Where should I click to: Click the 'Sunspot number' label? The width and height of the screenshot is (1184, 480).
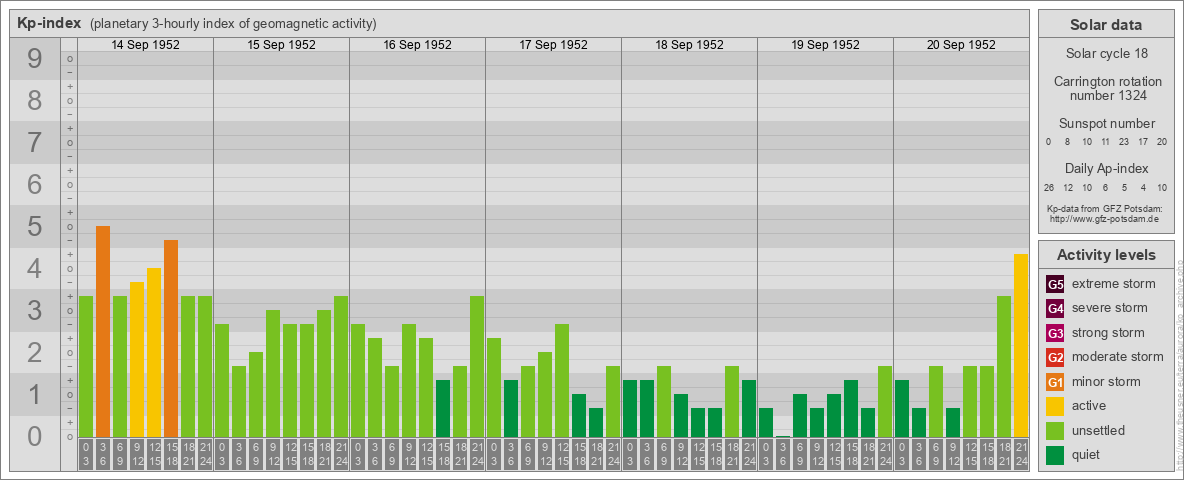click(x=1107, y=124)
